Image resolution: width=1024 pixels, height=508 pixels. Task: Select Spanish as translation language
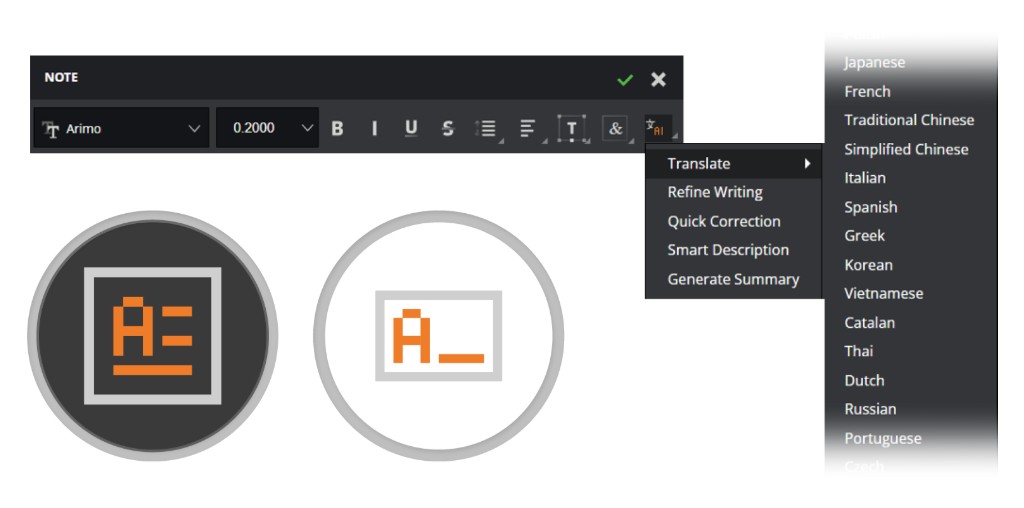(870, 207)
